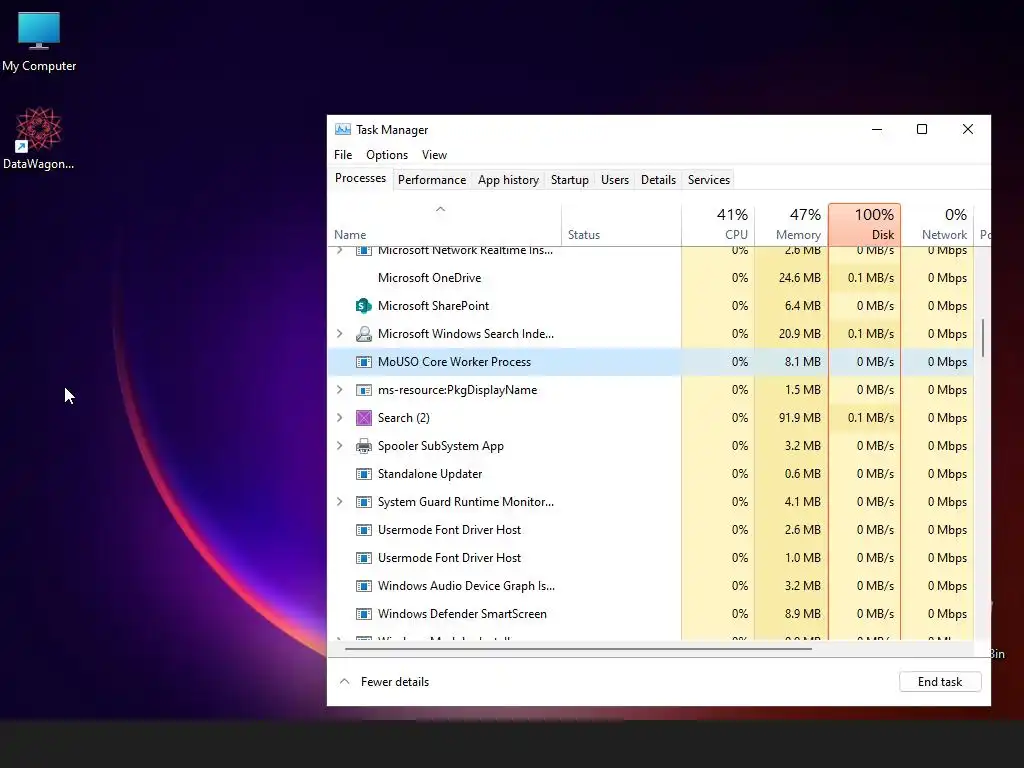Collapse view with Fewer details chevron
1024x768 pixels.
point(344,682)
